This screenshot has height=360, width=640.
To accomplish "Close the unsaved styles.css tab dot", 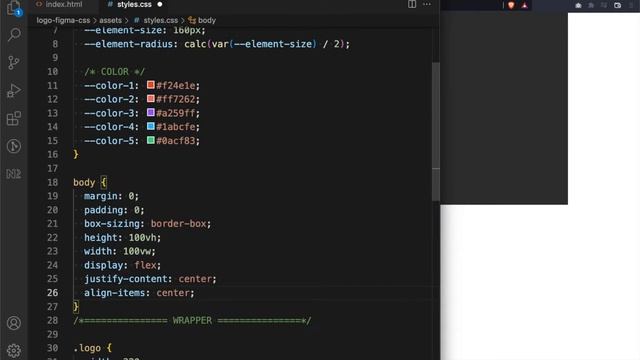I will tap(160, 4).
